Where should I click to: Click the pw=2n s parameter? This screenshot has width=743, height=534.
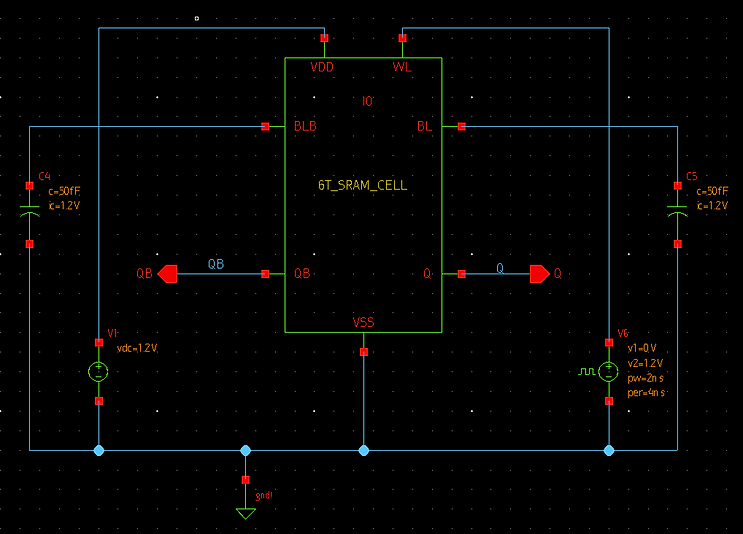tap(645, 378)
